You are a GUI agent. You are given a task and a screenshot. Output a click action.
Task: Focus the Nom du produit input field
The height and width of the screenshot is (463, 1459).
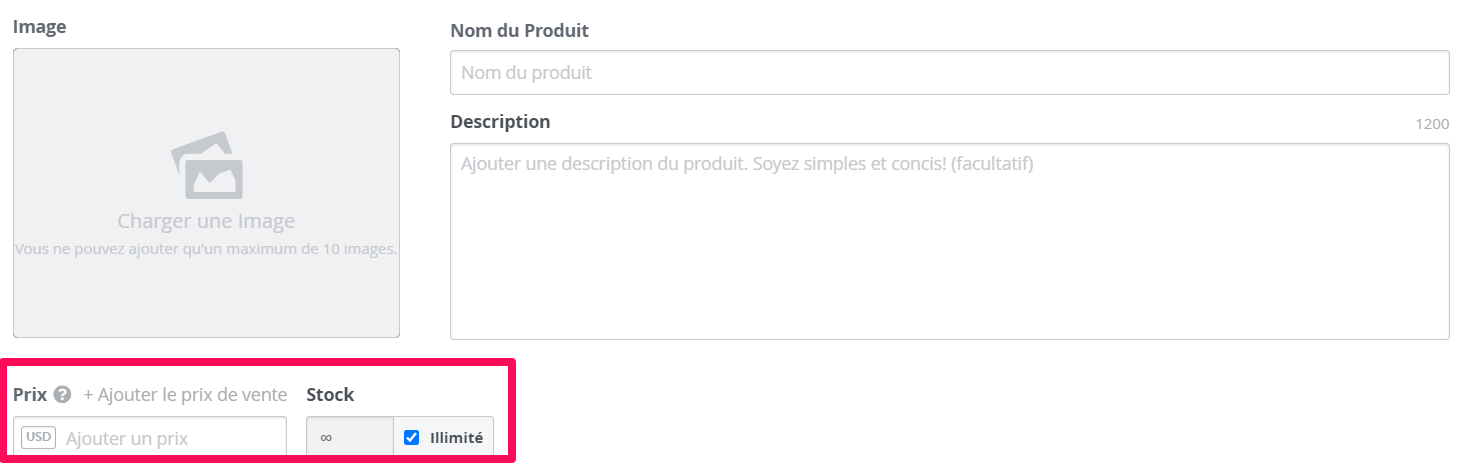(949, 73)
